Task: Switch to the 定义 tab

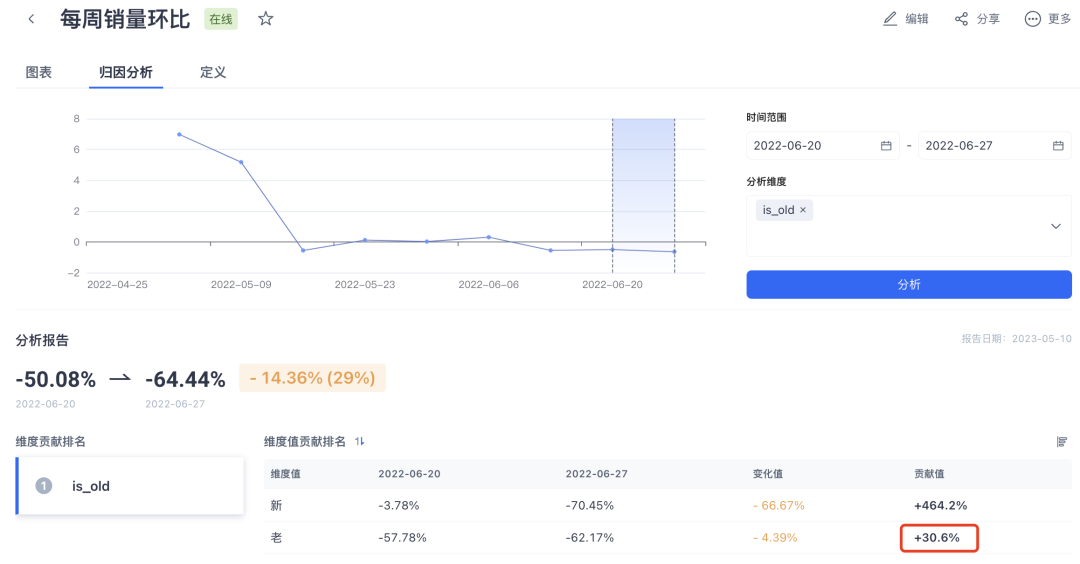Action: click(213, 72)
